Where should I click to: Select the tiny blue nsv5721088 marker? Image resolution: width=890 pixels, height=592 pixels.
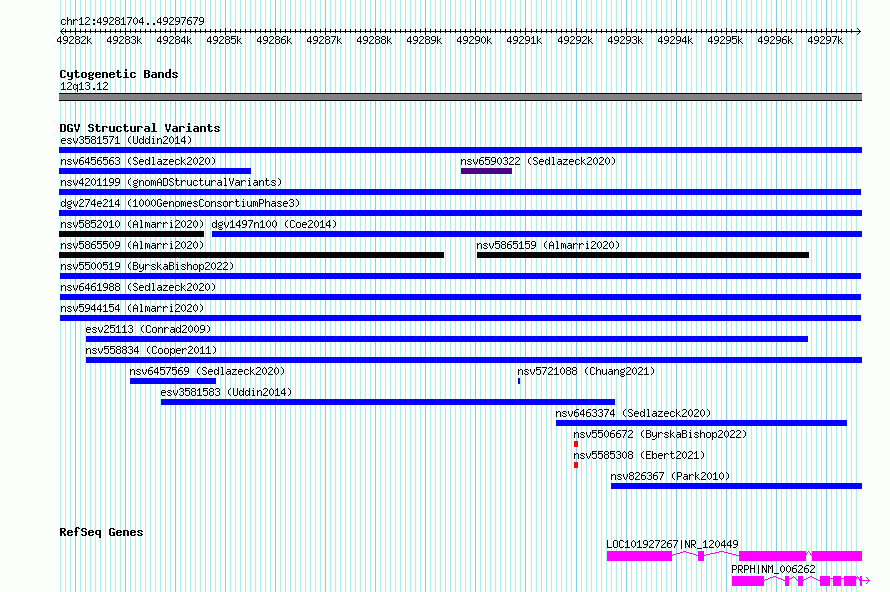(x=519, y=381)
